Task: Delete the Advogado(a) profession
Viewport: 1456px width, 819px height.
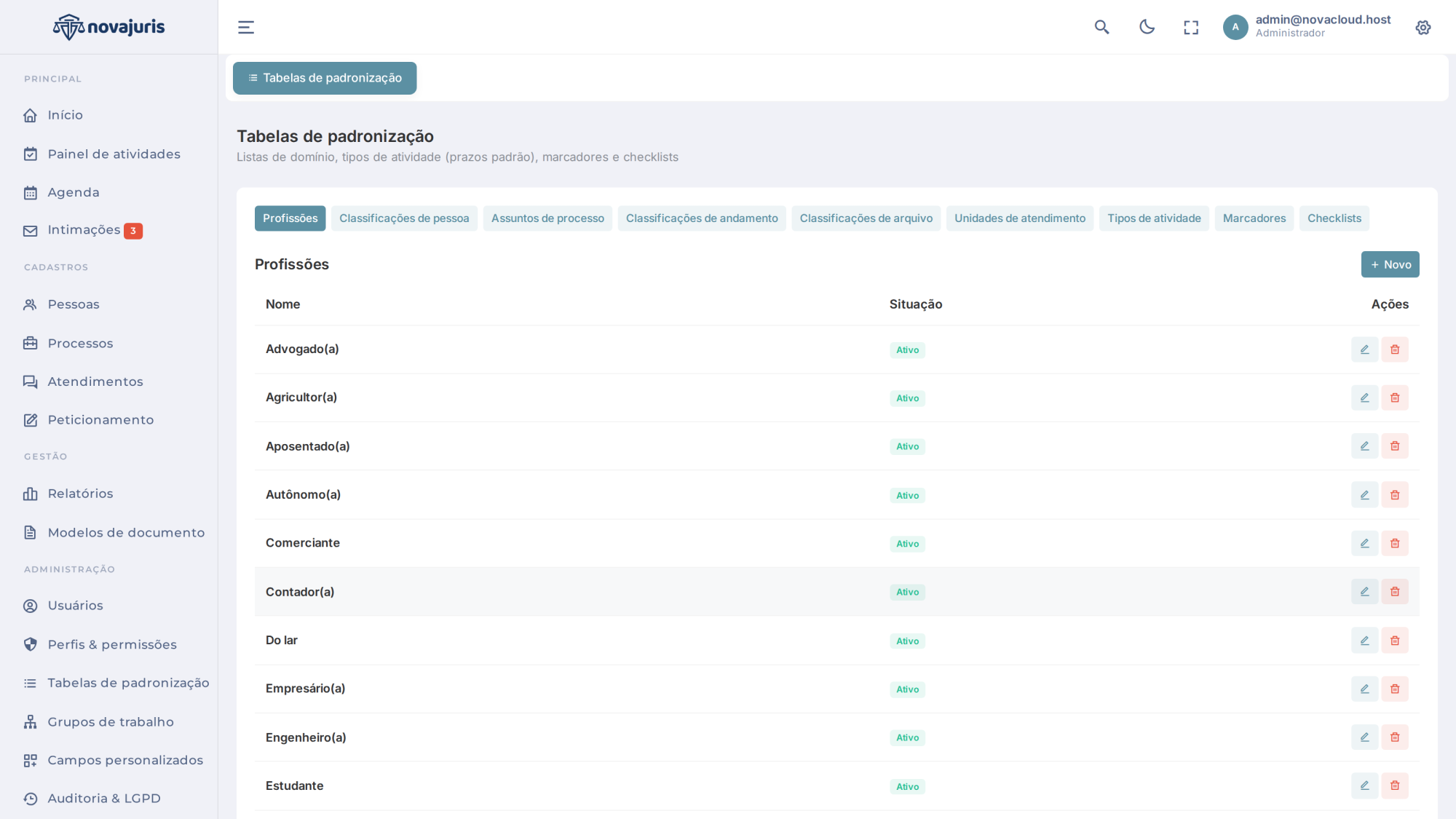Action: pyautogui.click(x=1395, y=349)
